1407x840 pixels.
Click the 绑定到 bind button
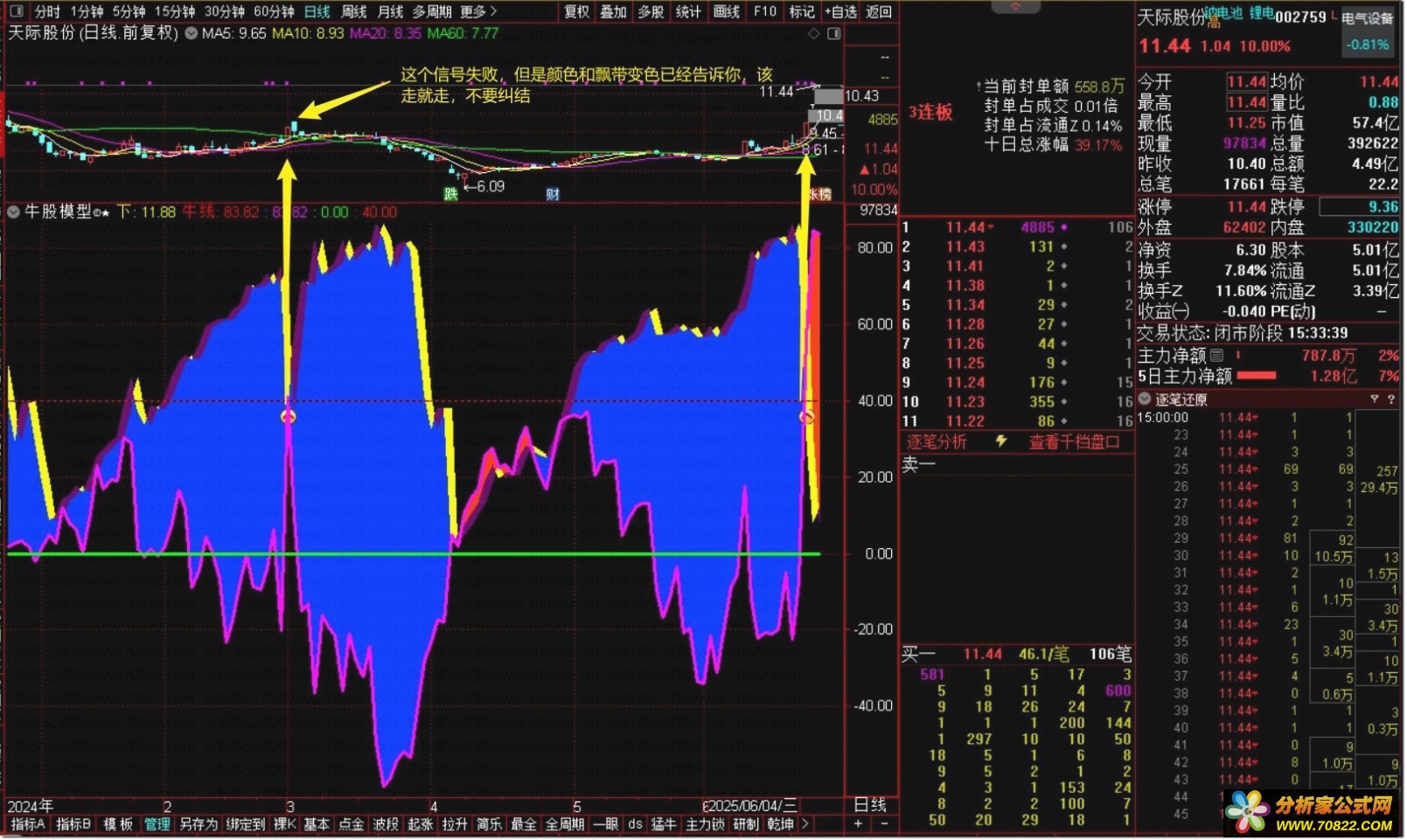pyautogui.click(x=246, y=824)
